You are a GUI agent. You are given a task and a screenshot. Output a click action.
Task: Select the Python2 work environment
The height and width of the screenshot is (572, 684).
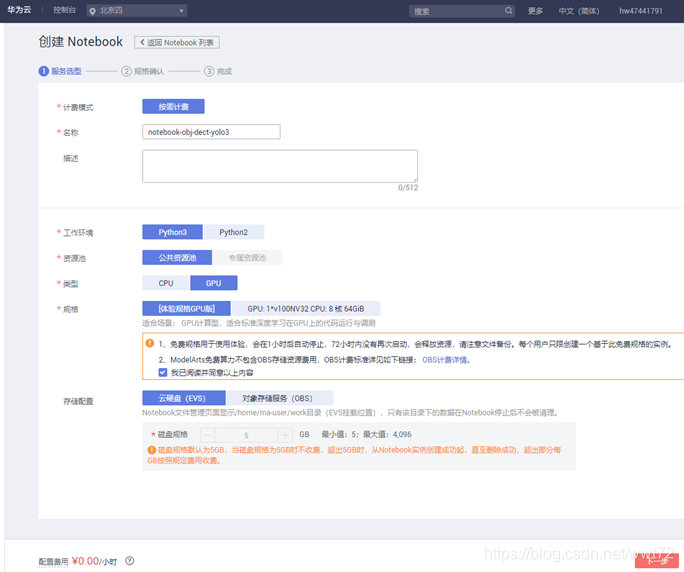coord(233,232)
